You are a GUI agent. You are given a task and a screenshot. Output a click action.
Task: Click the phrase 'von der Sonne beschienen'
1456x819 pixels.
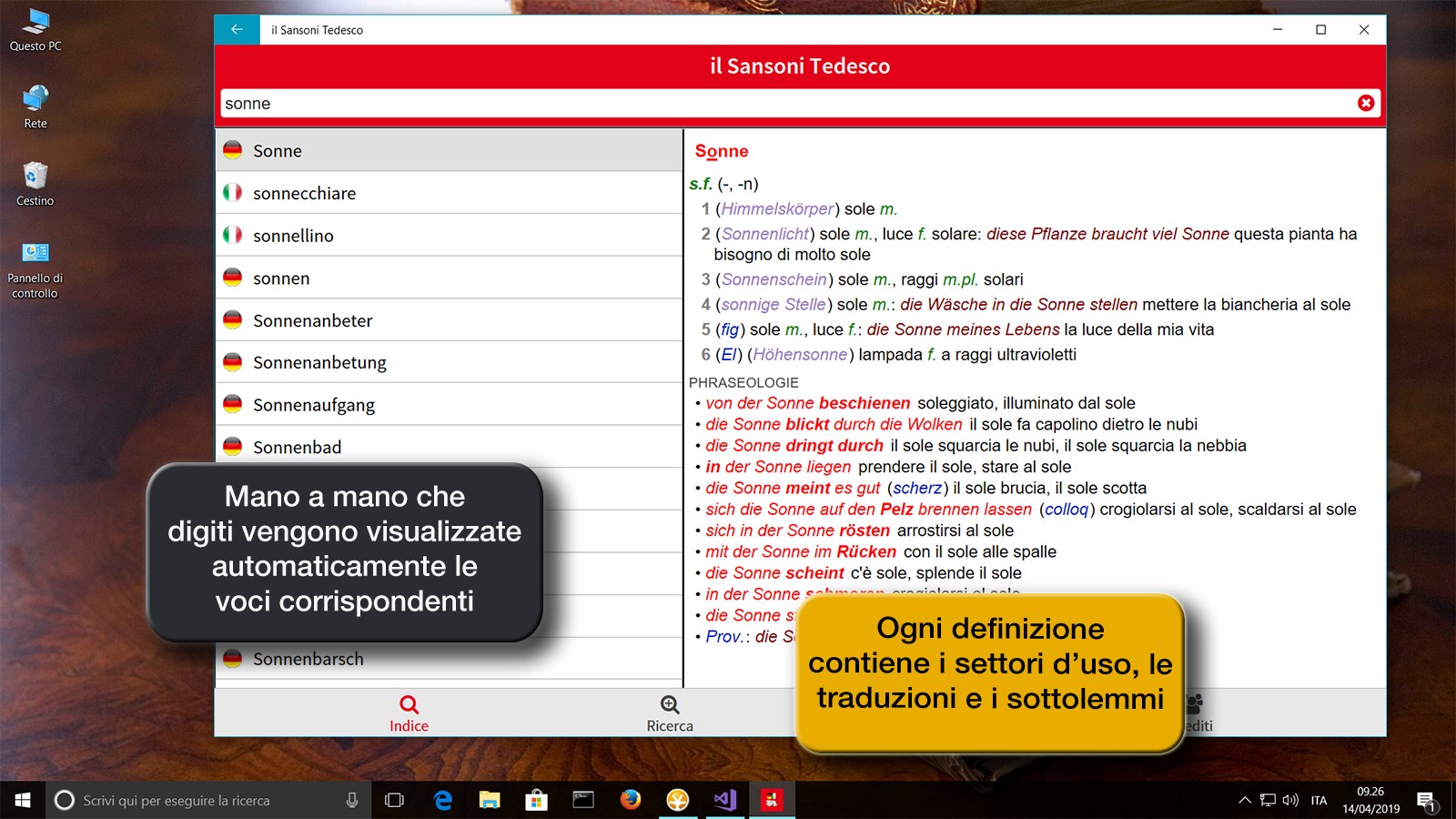point(808,403)
